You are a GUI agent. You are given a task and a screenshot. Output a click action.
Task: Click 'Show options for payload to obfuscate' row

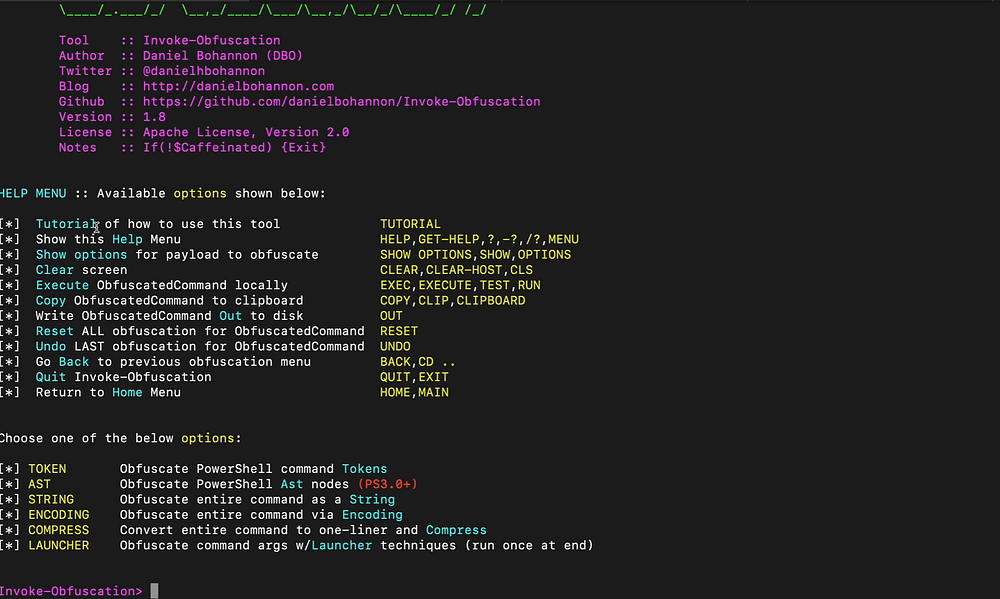tap(177, 255)
